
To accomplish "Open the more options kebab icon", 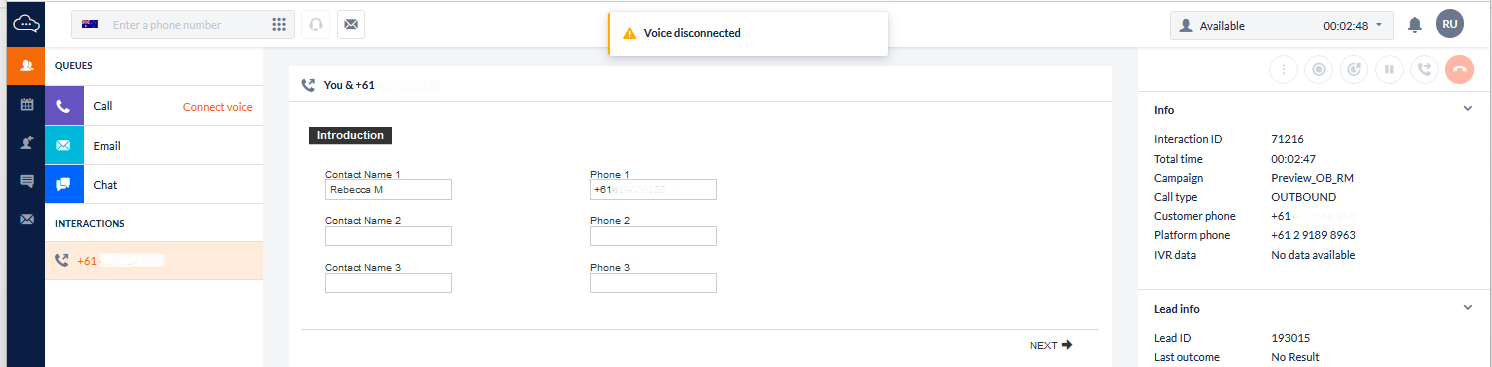I will click(1284, 69).
